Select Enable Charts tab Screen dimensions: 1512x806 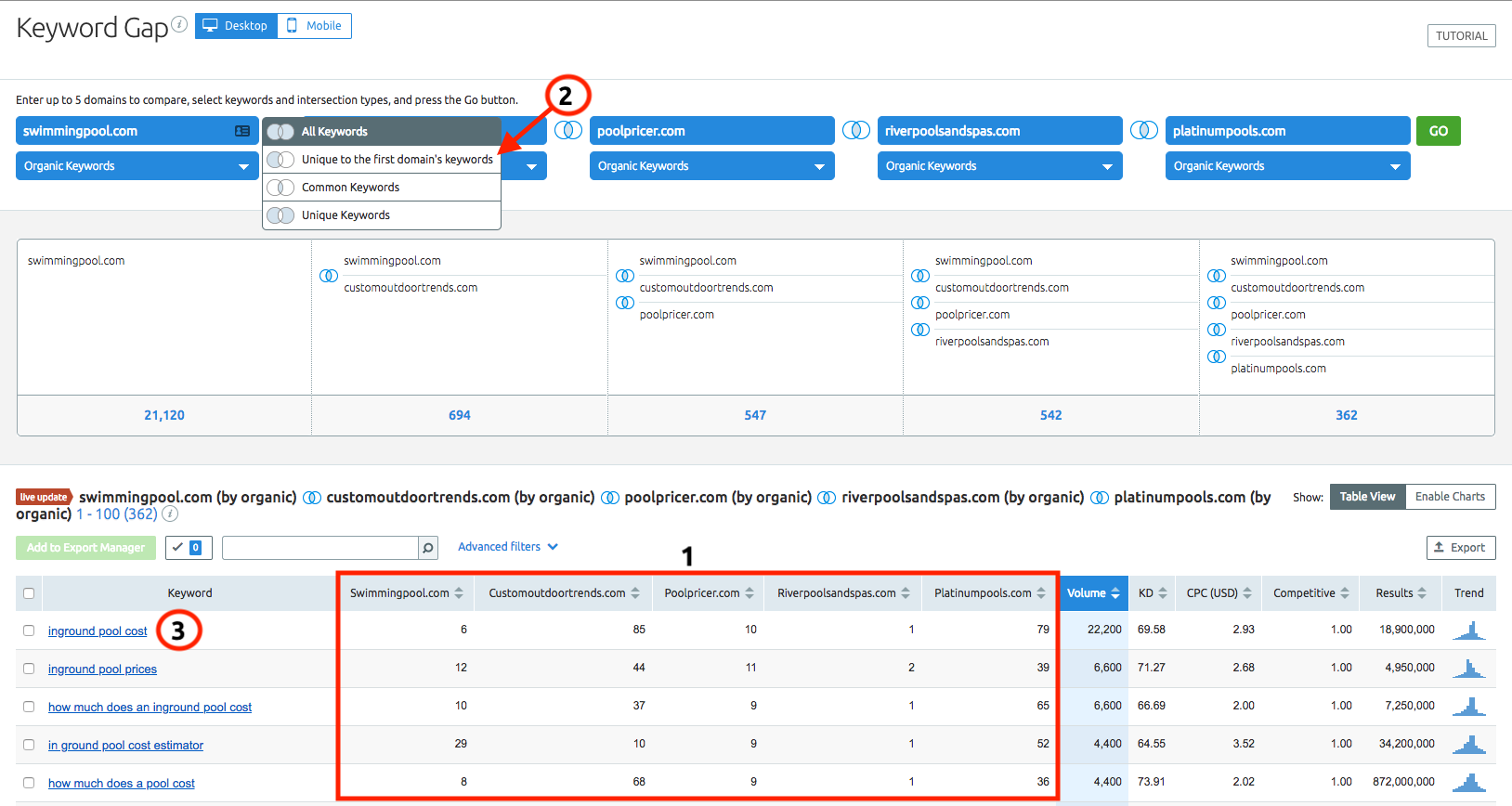pyautogui.click(x=1450, y=497)
